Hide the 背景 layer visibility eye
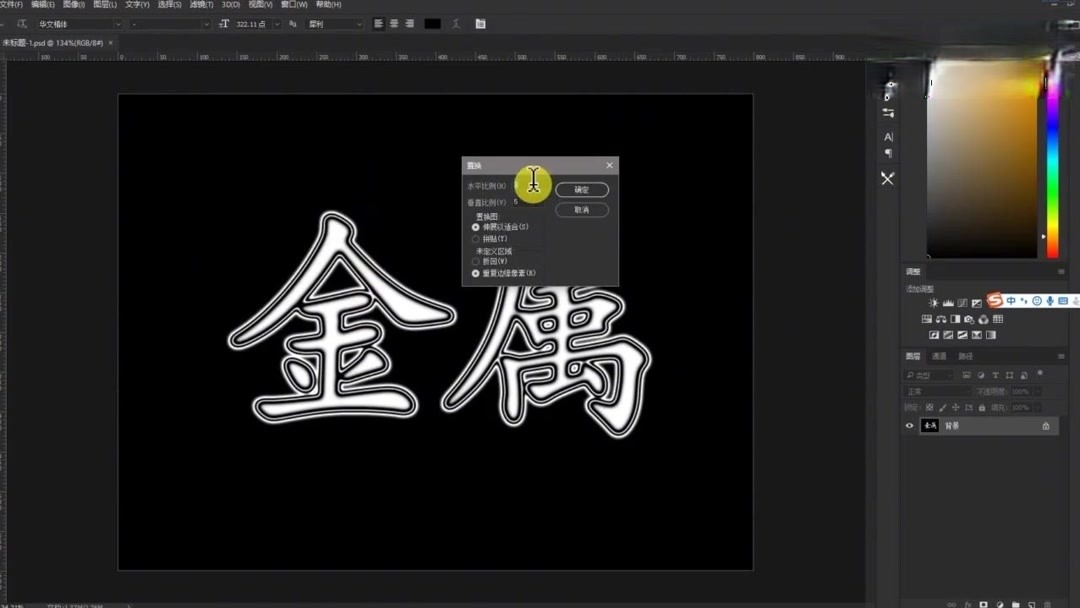This screenshot has height=608, width=1080. [x=910, y=425]
